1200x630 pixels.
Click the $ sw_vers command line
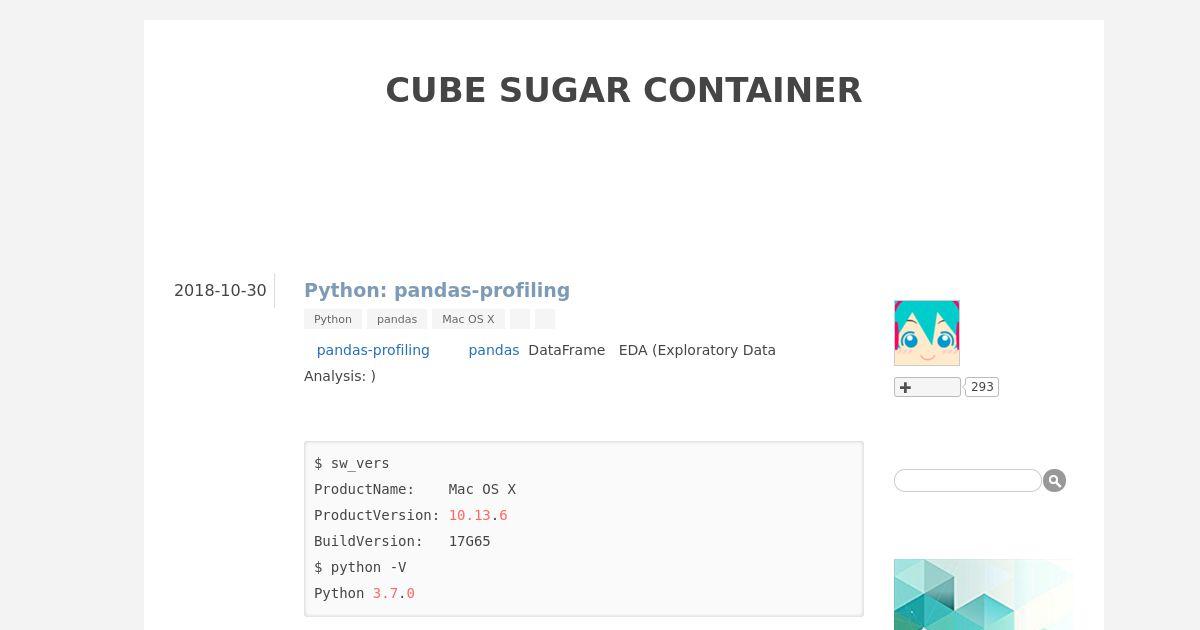tap(352, 463)
